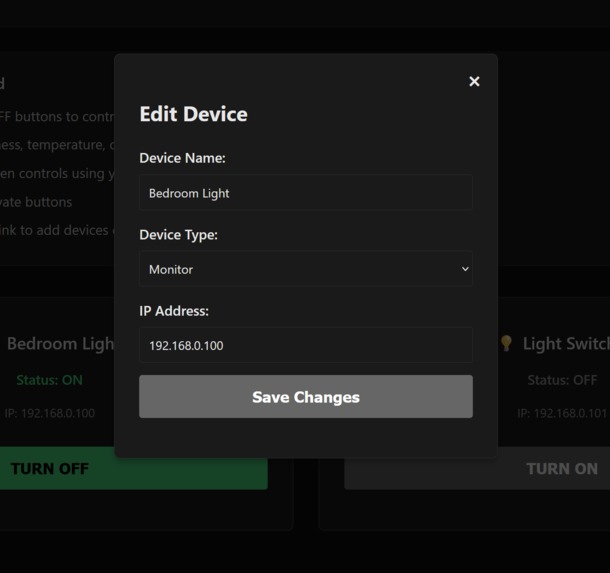This screenshot has height=573, width=610.
Task: Open the Device Type dropdown
Action: point(306,269)
